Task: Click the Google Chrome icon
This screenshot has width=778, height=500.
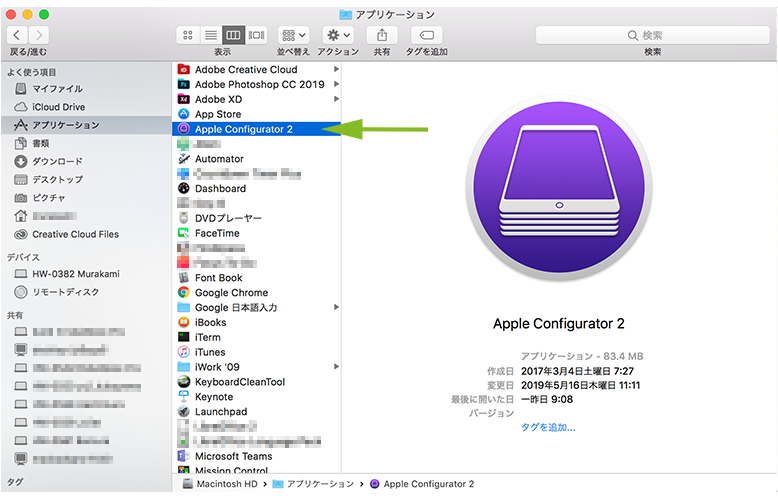Action: pyautogui.click(x=184, y=293)
